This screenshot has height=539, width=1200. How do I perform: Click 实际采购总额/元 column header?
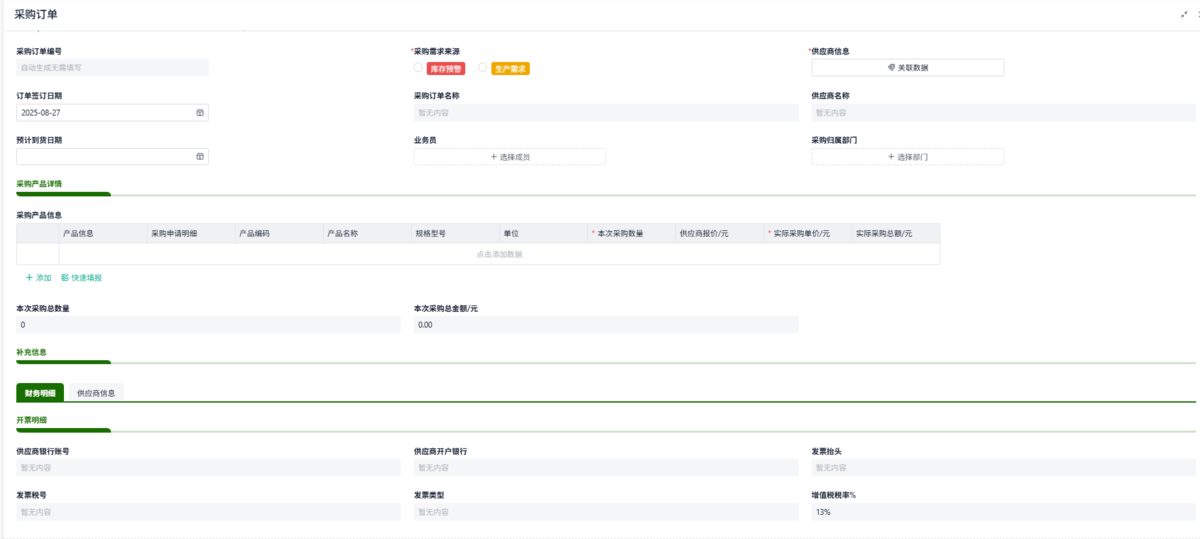(x=895, y=233)
